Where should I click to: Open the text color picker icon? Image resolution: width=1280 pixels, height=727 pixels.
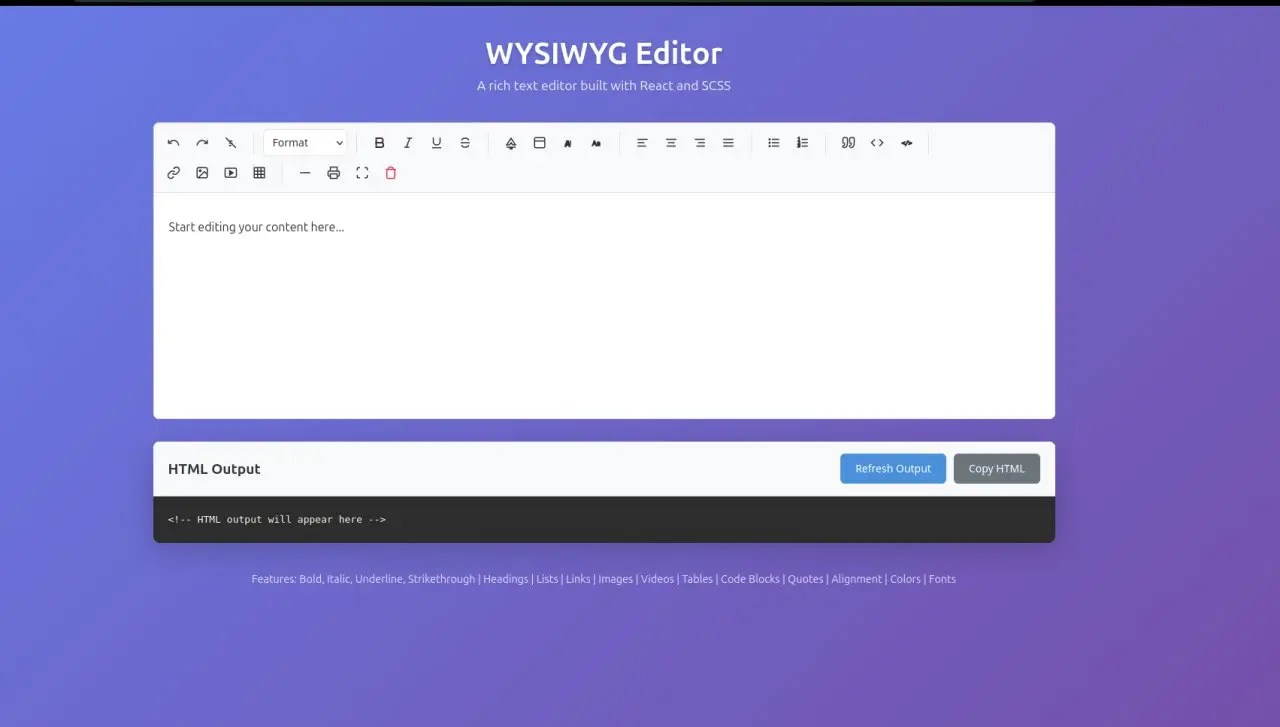point(511,143)
